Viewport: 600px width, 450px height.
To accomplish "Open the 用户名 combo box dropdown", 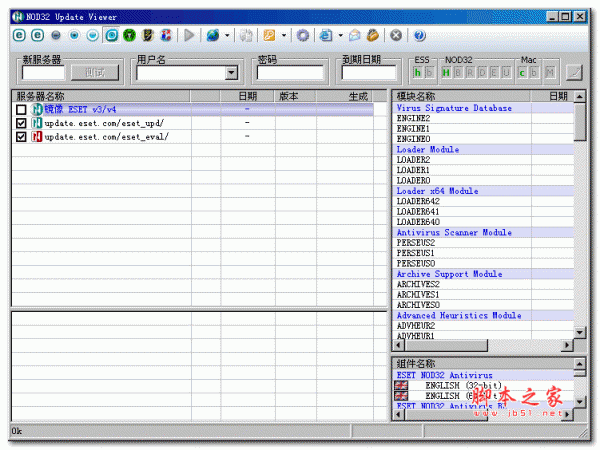I will coord(231,73).
